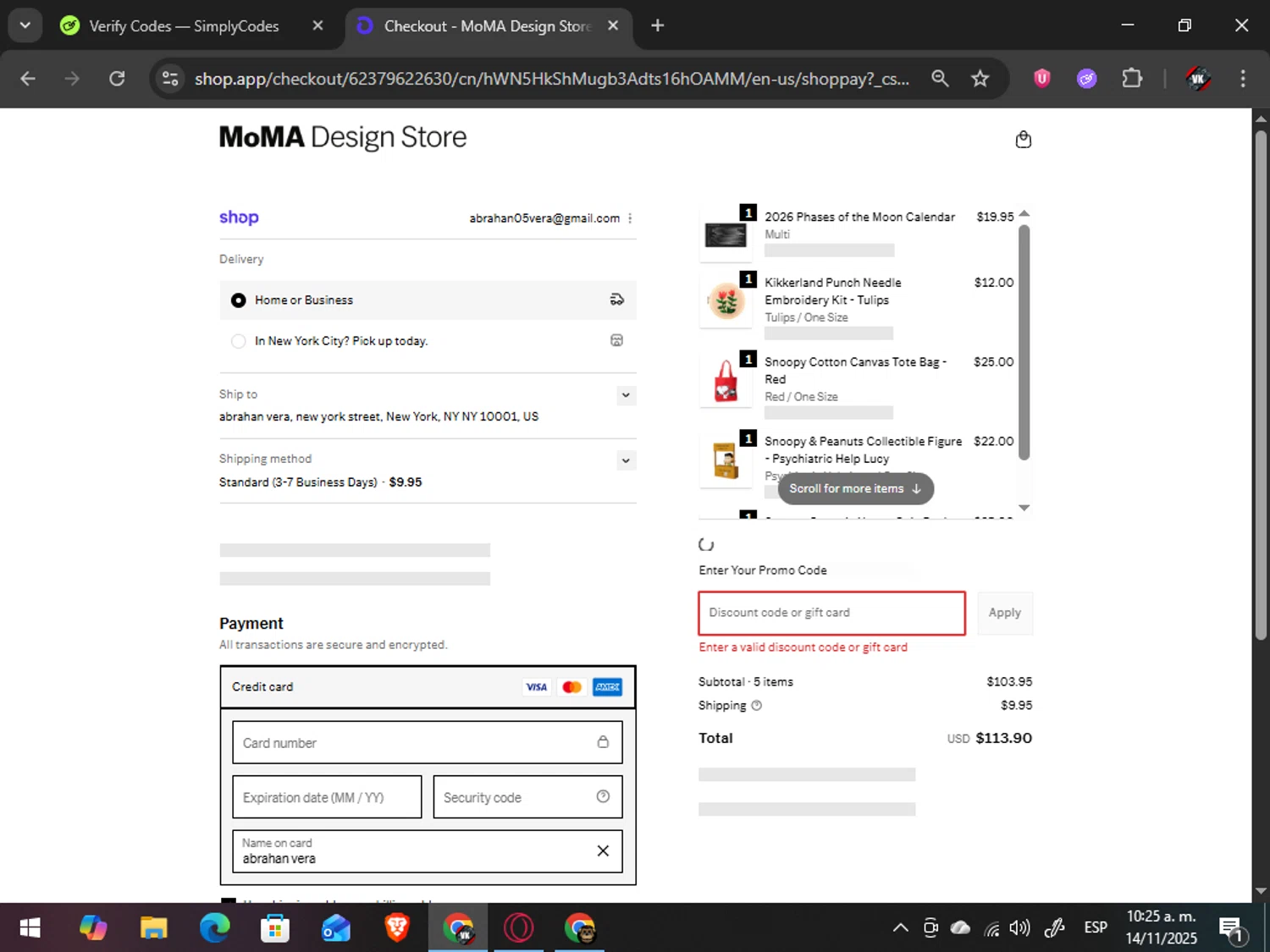1270x952 pixels.
Task: Open the taskbar clock and date
Action: click(x=1162, y=927)
